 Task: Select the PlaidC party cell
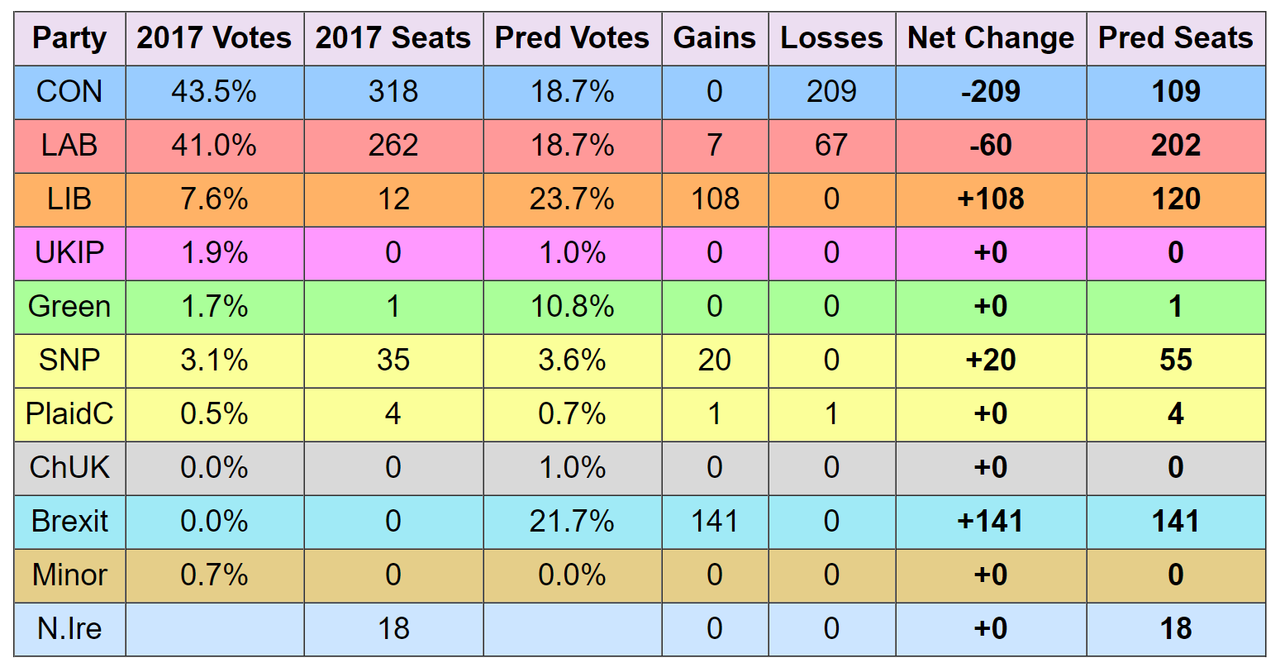coord(69,414)
